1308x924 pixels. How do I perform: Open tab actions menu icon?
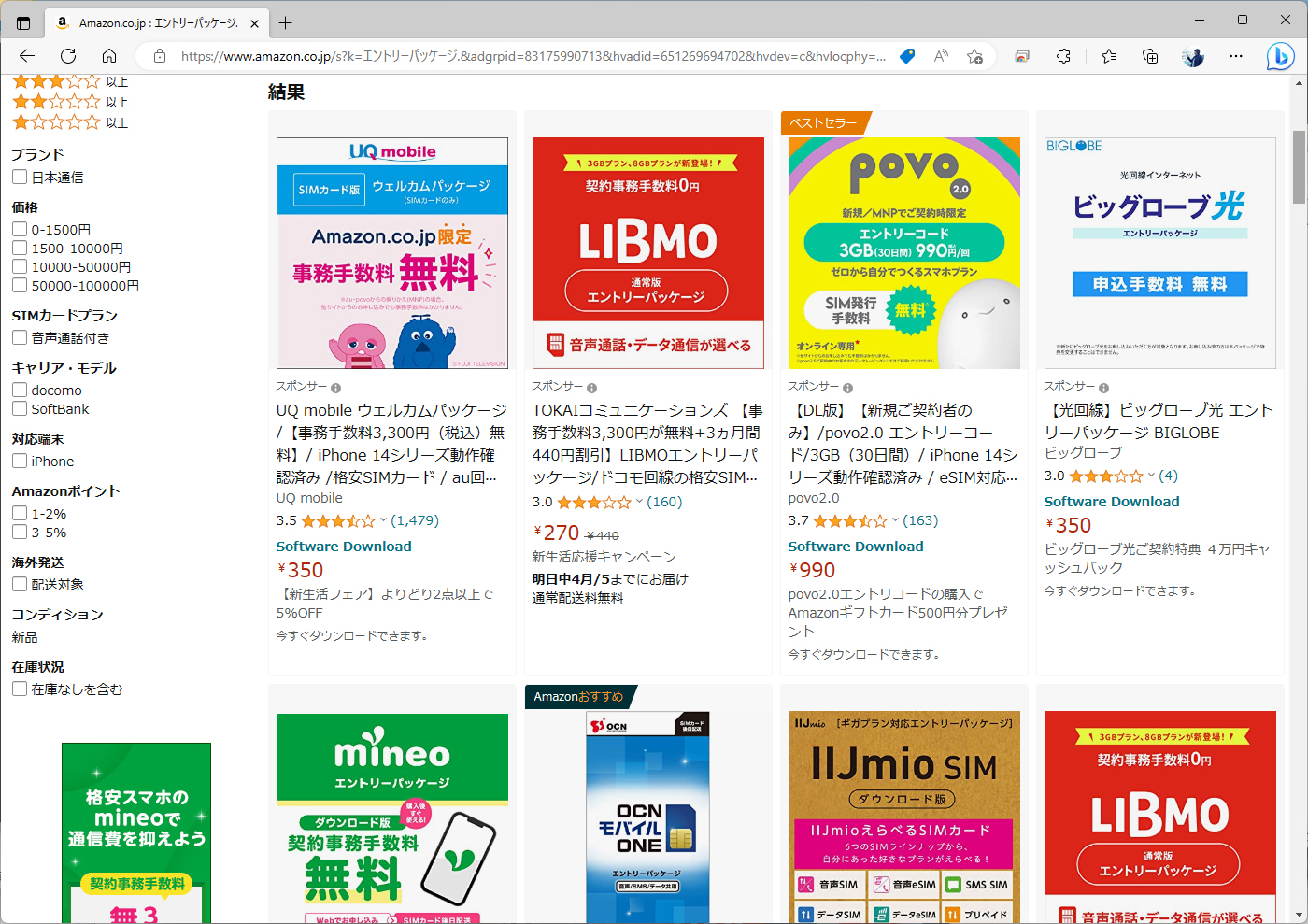click(x=23, y=22)
